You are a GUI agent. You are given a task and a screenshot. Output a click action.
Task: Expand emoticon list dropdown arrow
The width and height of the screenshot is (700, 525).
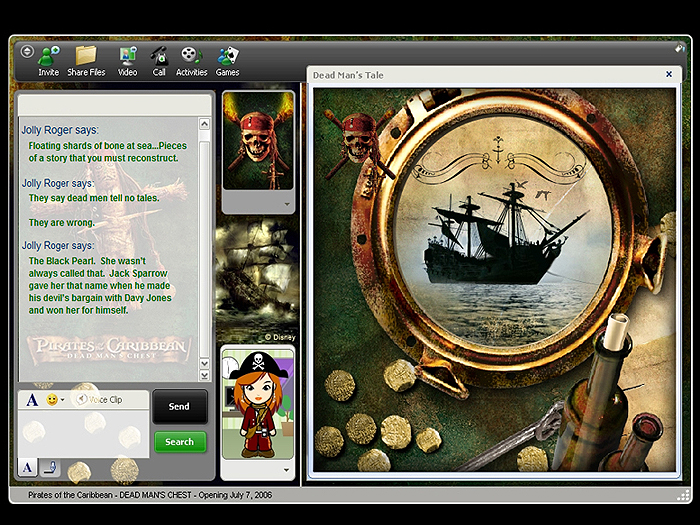(62, 400)
